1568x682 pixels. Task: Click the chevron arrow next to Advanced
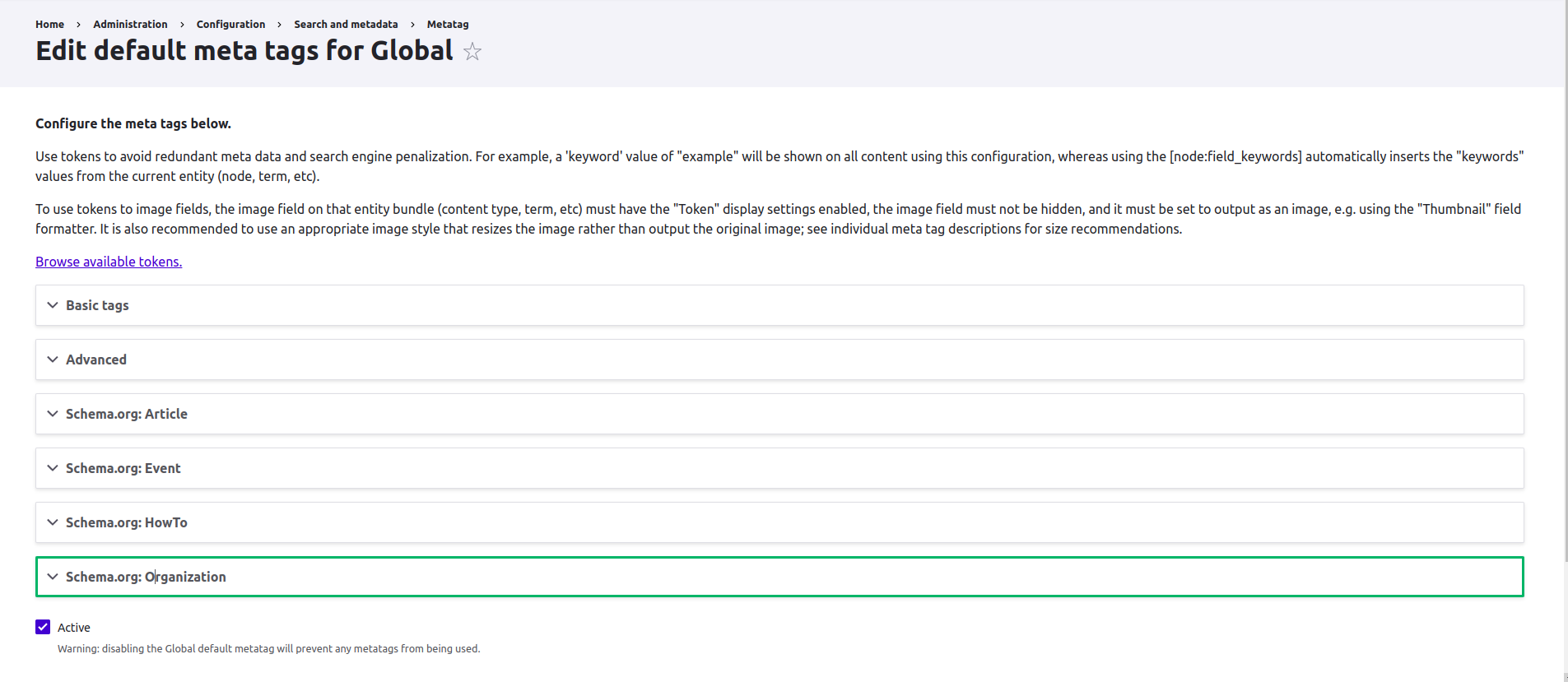tap(53, 360)
